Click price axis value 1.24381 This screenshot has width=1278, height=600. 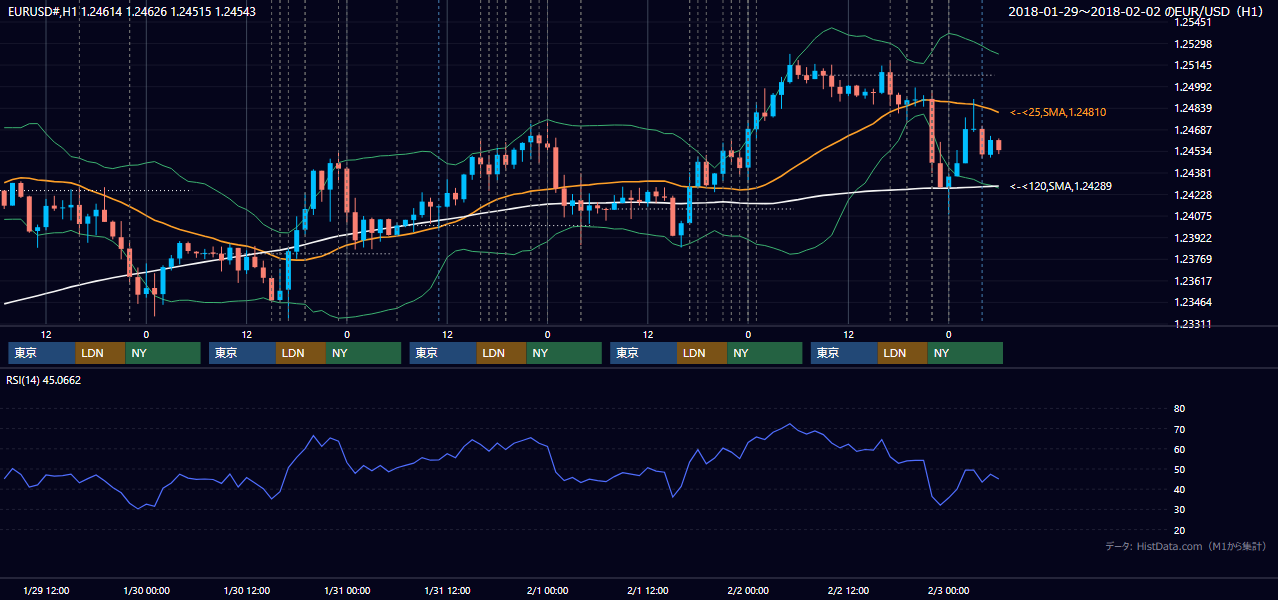[1193, 173]
